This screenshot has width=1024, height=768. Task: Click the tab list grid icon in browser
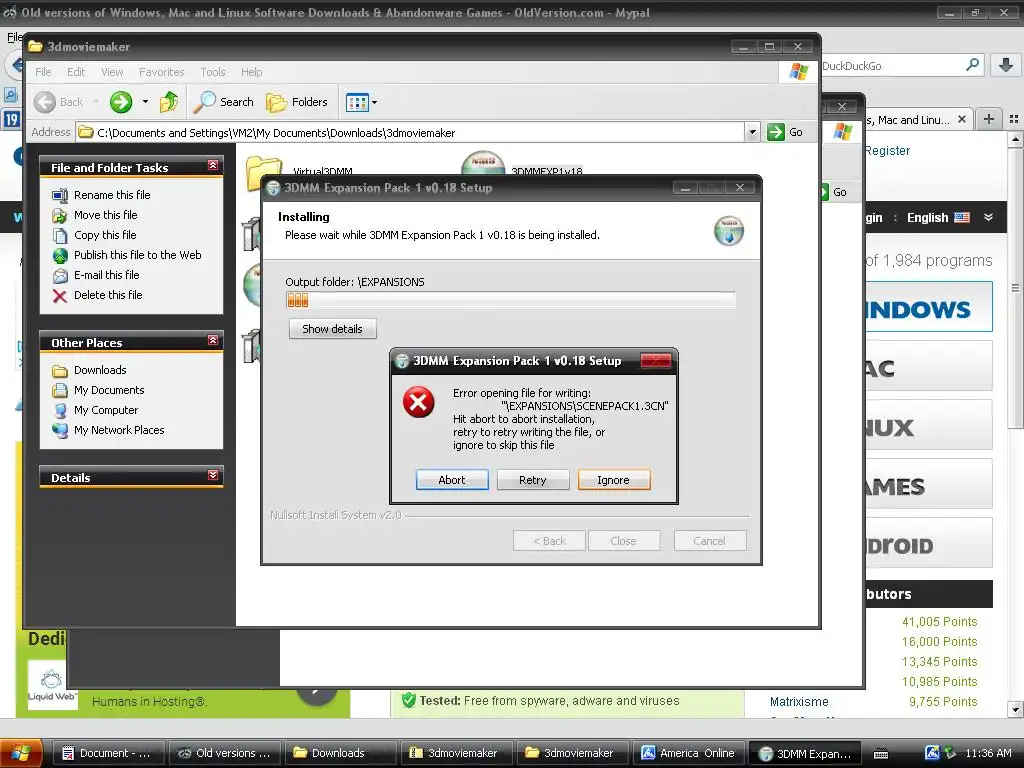1014,119
